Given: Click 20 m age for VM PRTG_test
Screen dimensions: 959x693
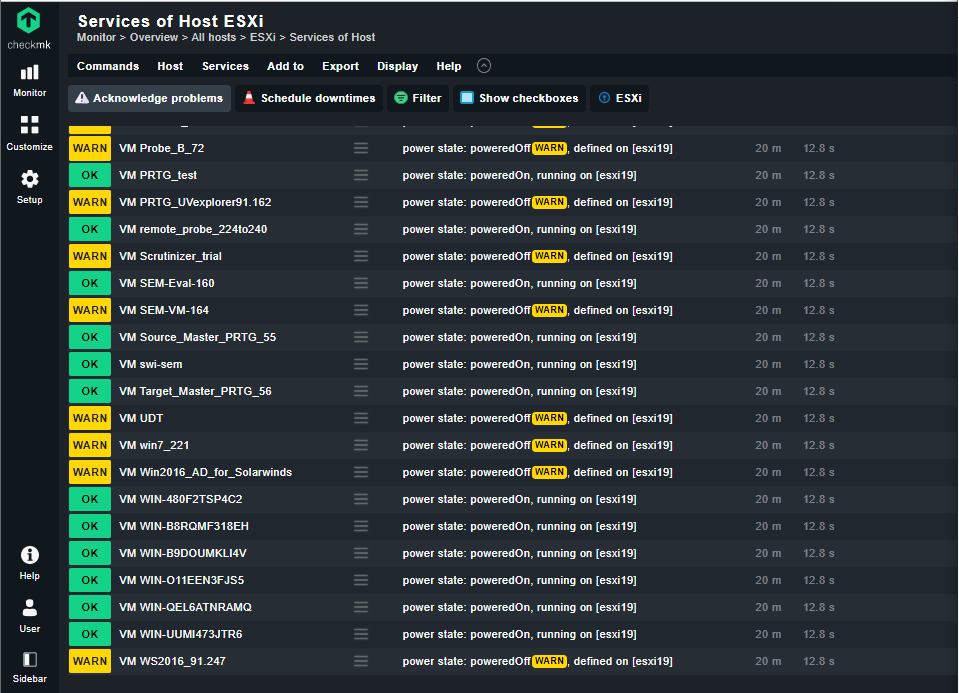Looking at the screenshot, I should pyautogui.click(x=768, y=175).
